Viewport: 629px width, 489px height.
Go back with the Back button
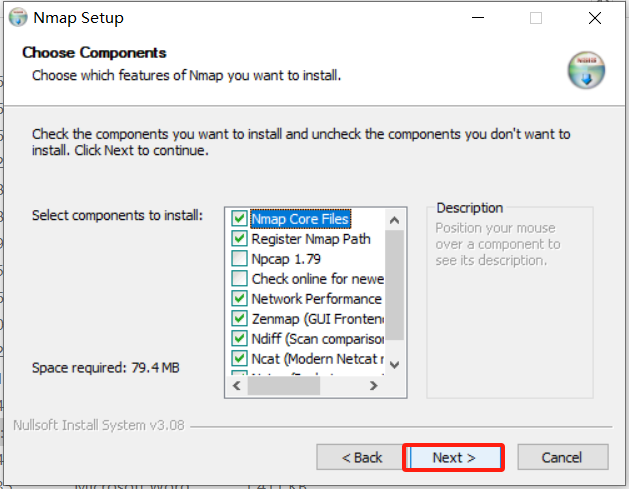pos(362,457)
